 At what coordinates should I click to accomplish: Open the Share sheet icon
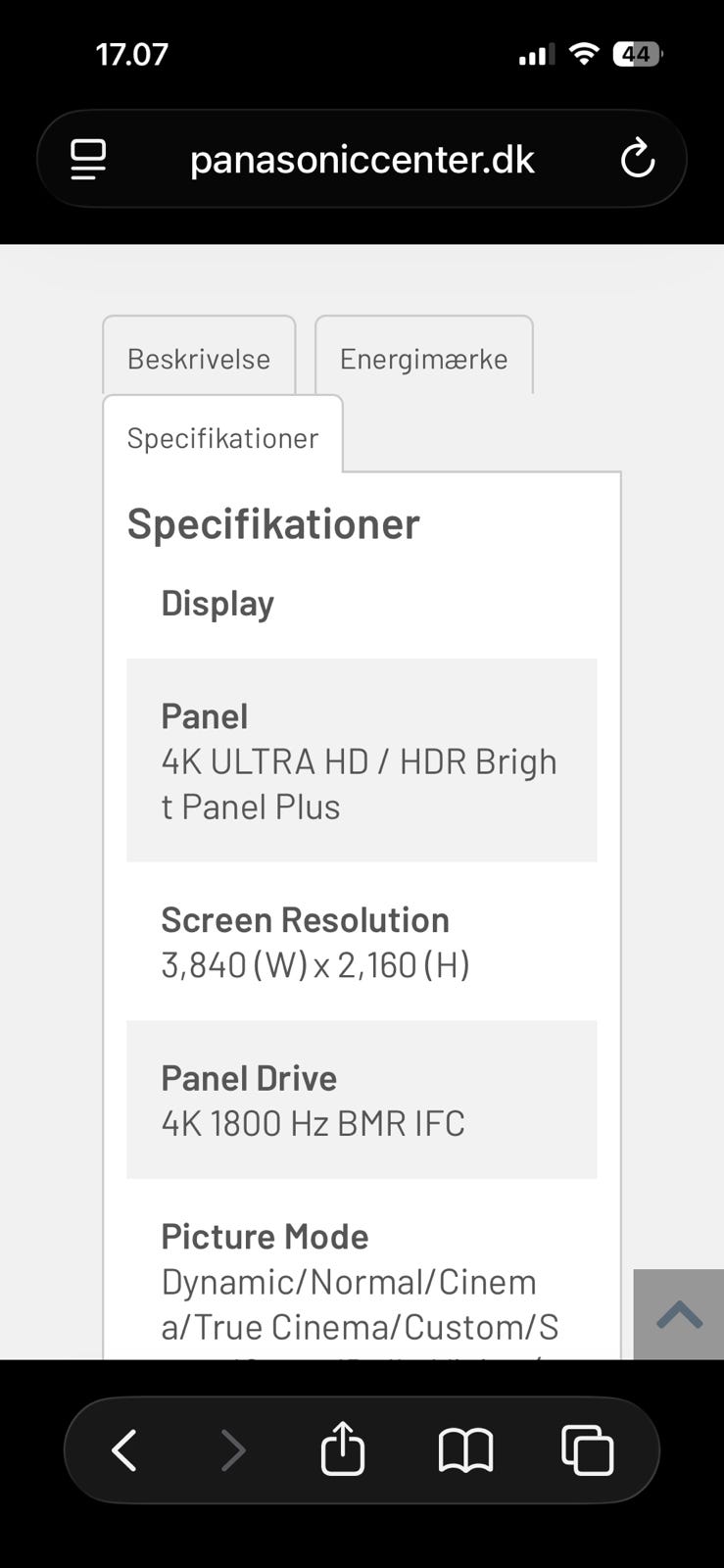pos(342,1449)
